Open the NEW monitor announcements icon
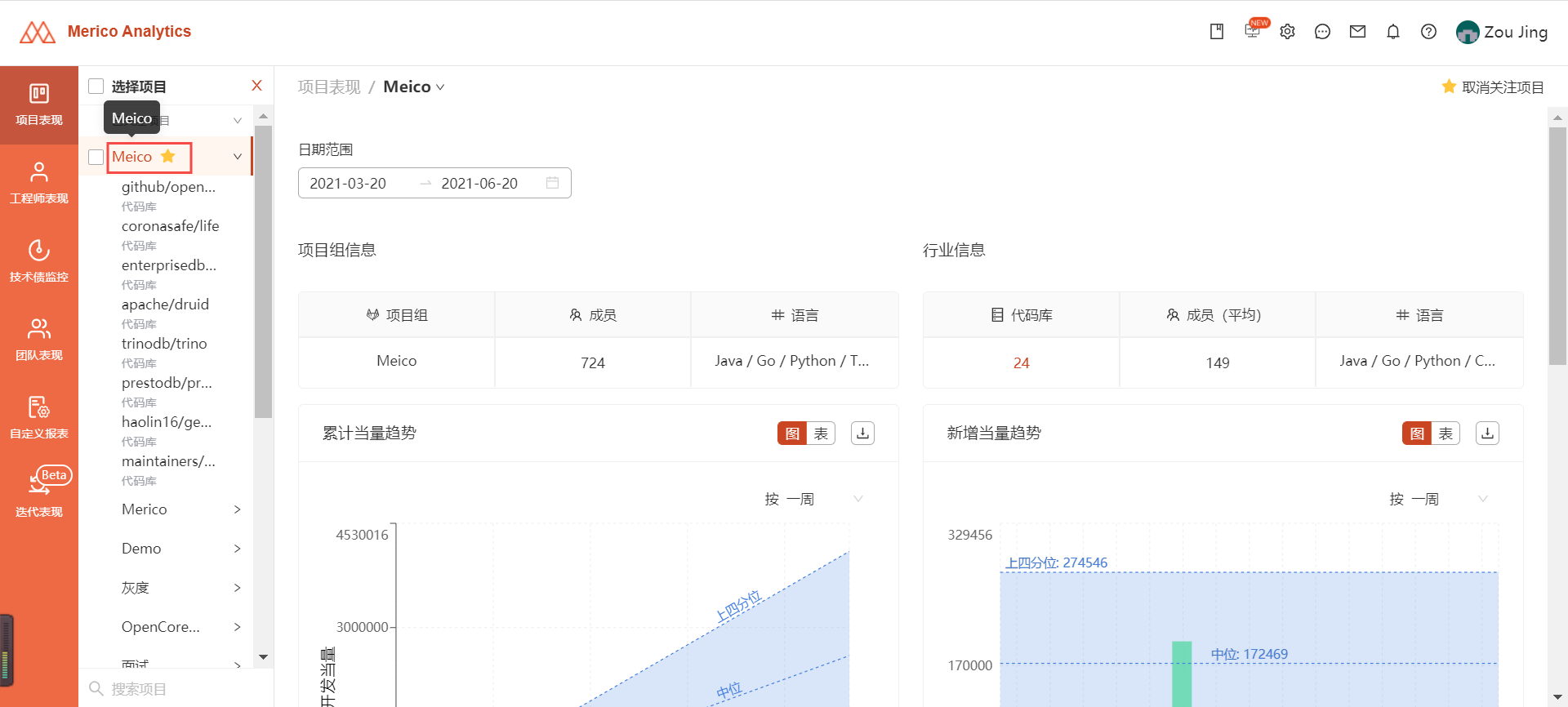 tap(1254, 30)
